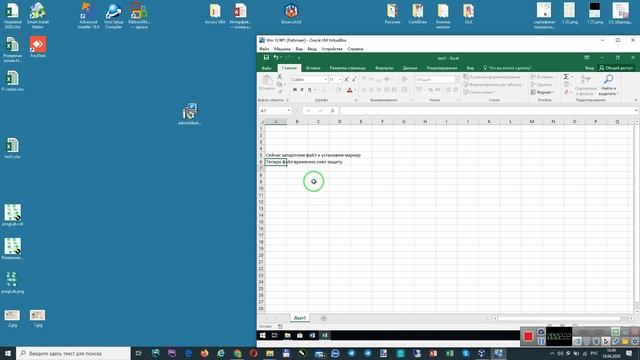Open the Inno Setup Compiler desktop shortcut
Screen dimensions: 640x360
(113, 16)
